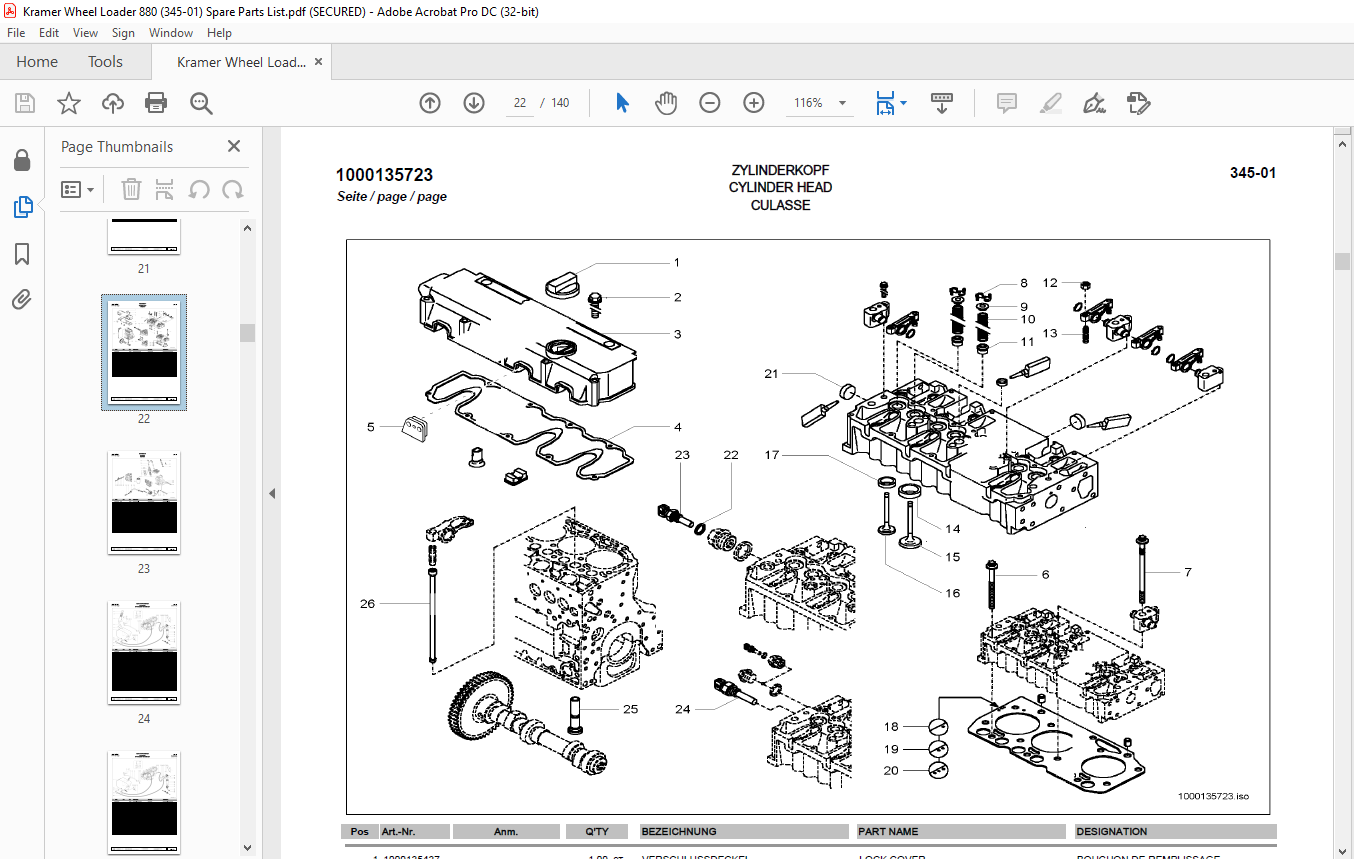1354x859 pixels.
Task: Click the Page Thumbnails panel title
Action: click(x=117, y=146)
